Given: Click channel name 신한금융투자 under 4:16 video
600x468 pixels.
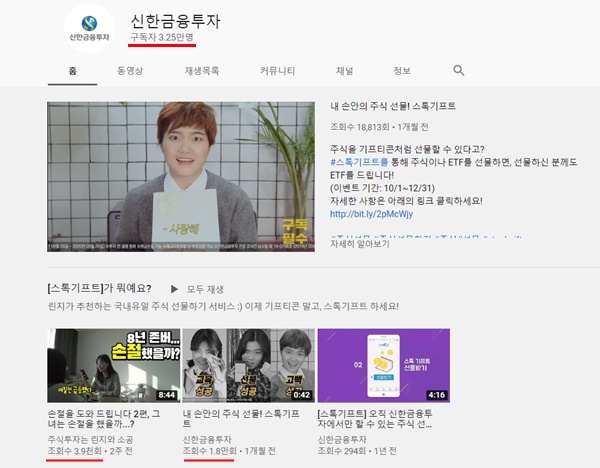Looking at the screenshot, I should (x=342, y=440).
